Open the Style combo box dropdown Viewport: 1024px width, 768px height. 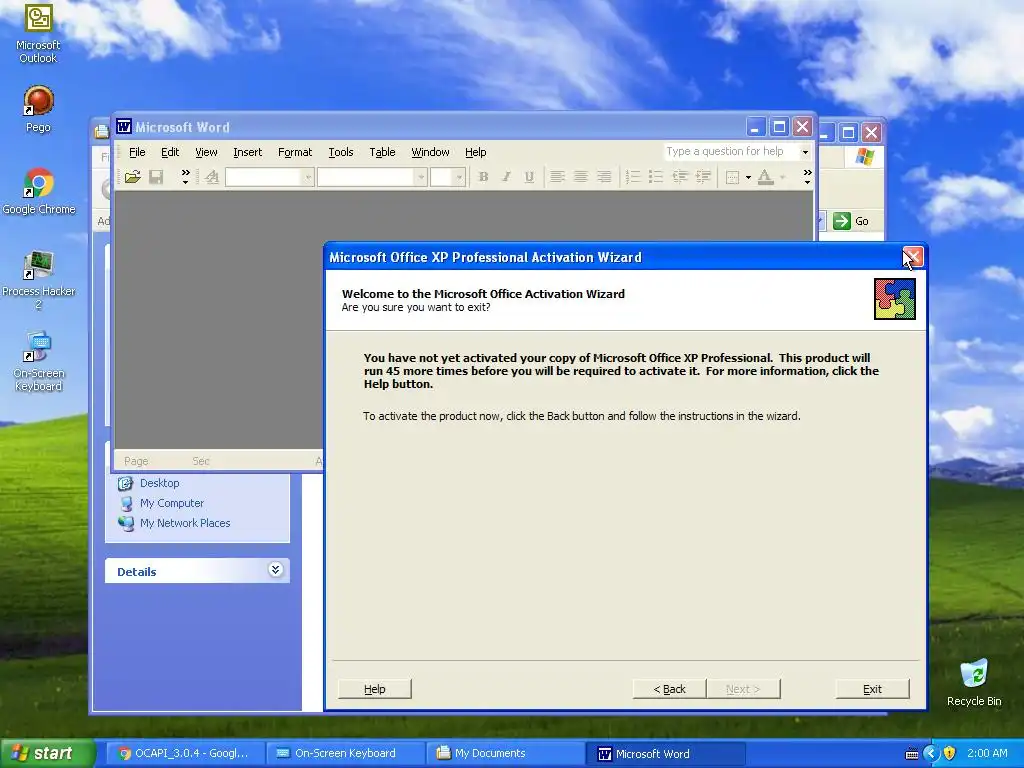coord(307,177)
